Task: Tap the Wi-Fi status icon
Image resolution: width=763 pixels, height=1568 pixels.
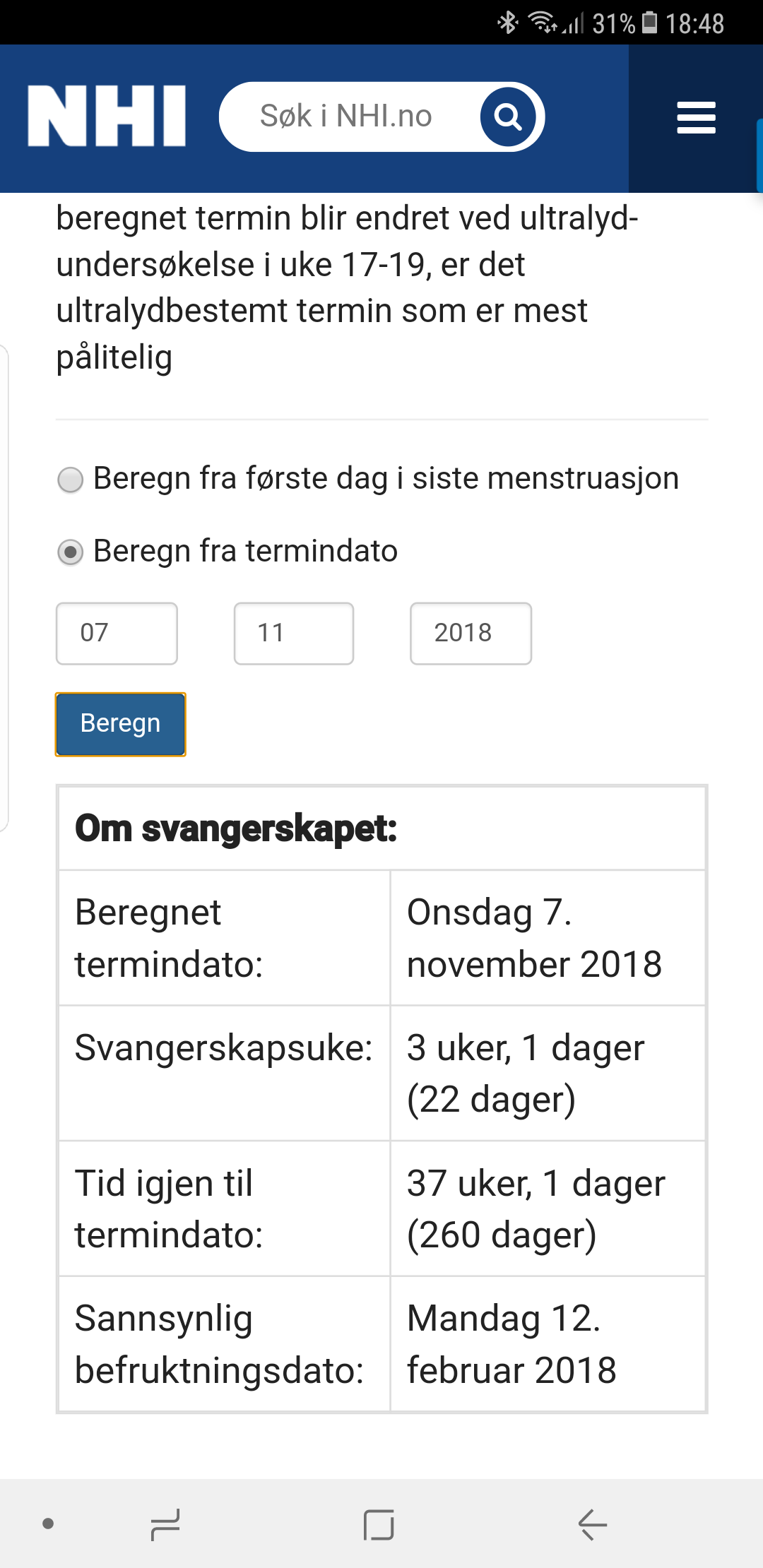Action: [543, 23]
